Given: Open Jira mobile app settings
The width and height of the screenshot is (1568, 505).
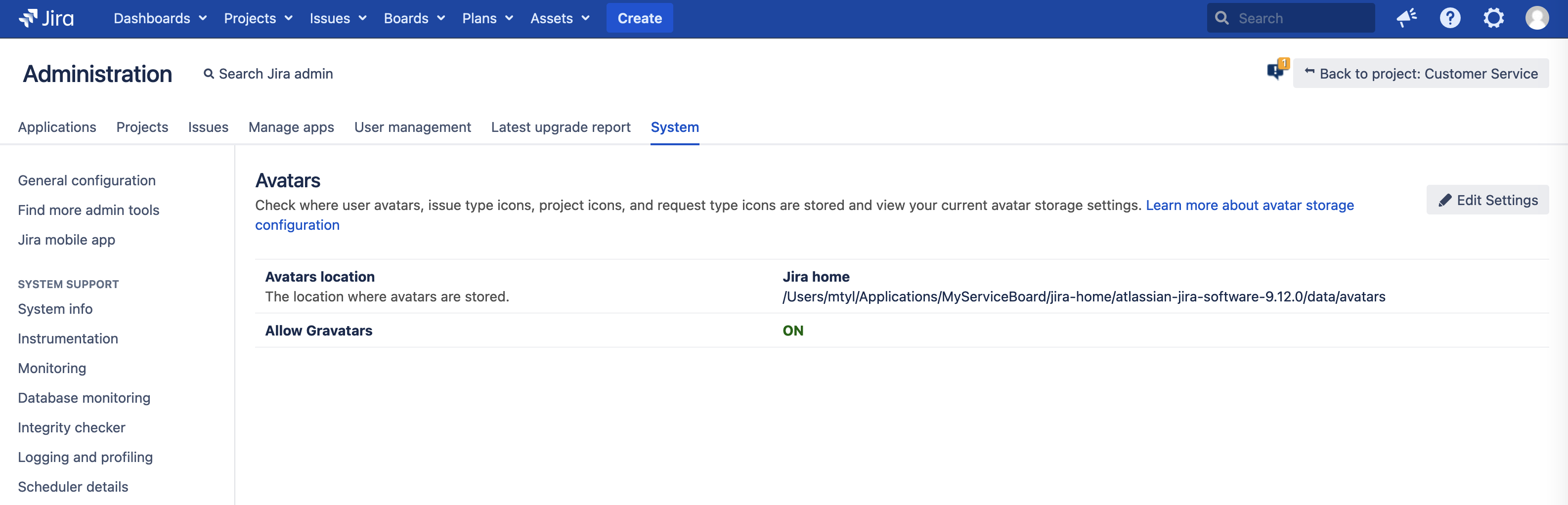Looking at the screenshot, I should coord(67,240).
